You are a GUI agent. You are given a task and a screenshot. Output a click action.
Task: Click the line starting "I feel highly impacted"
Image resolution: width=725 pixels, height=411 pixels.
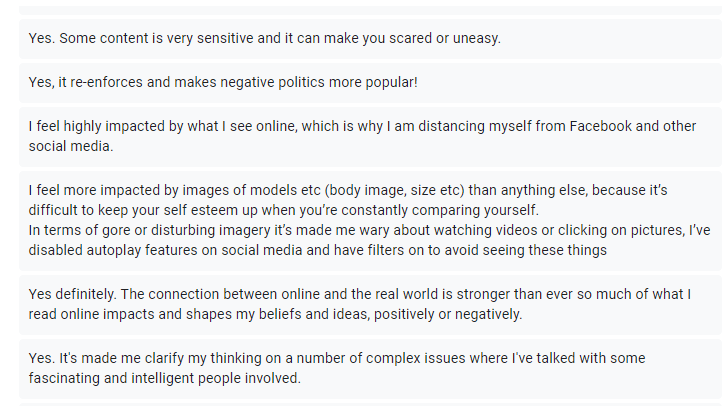click(x=358, y=126)
